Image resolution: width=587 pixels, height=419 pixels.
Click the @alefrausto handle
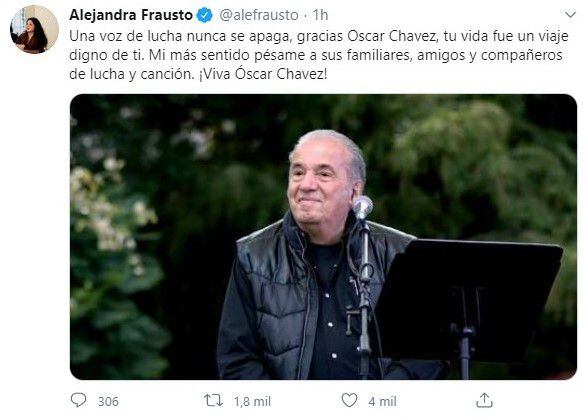pyautogui.click(x=258, y=15)
